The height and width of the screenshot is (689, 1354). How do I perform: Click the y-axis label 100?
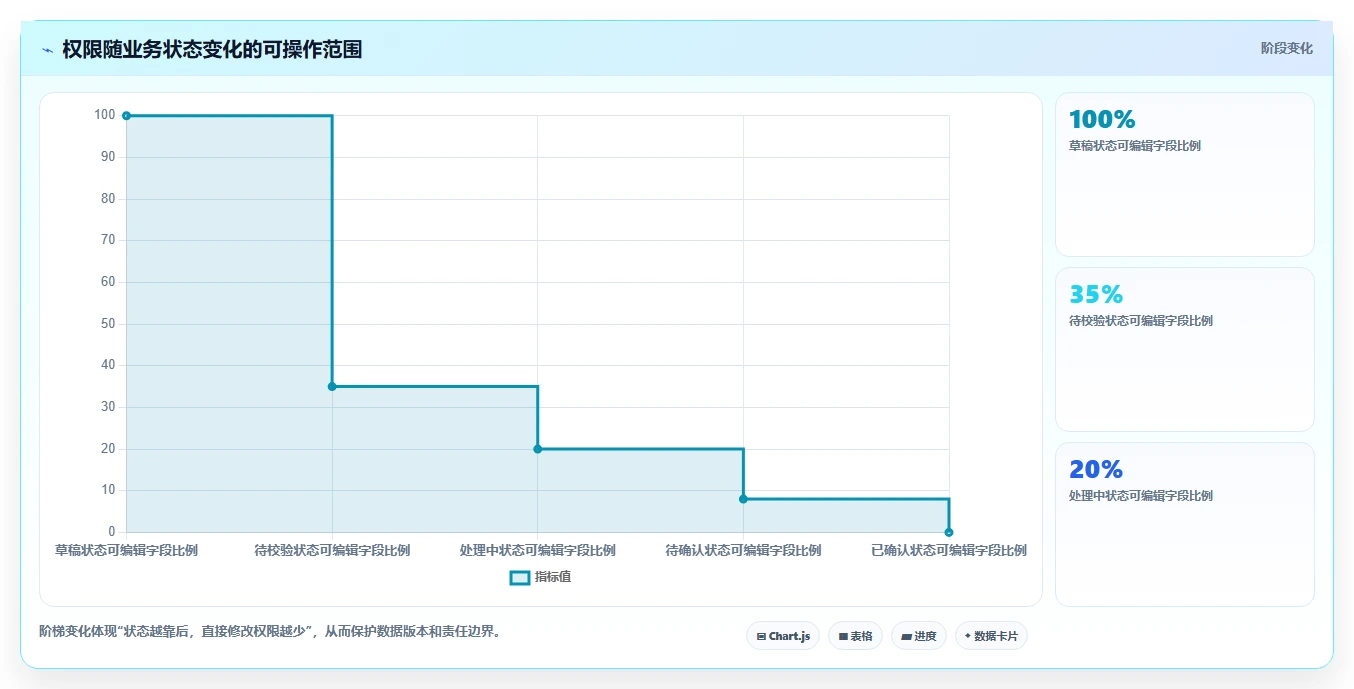105,115
